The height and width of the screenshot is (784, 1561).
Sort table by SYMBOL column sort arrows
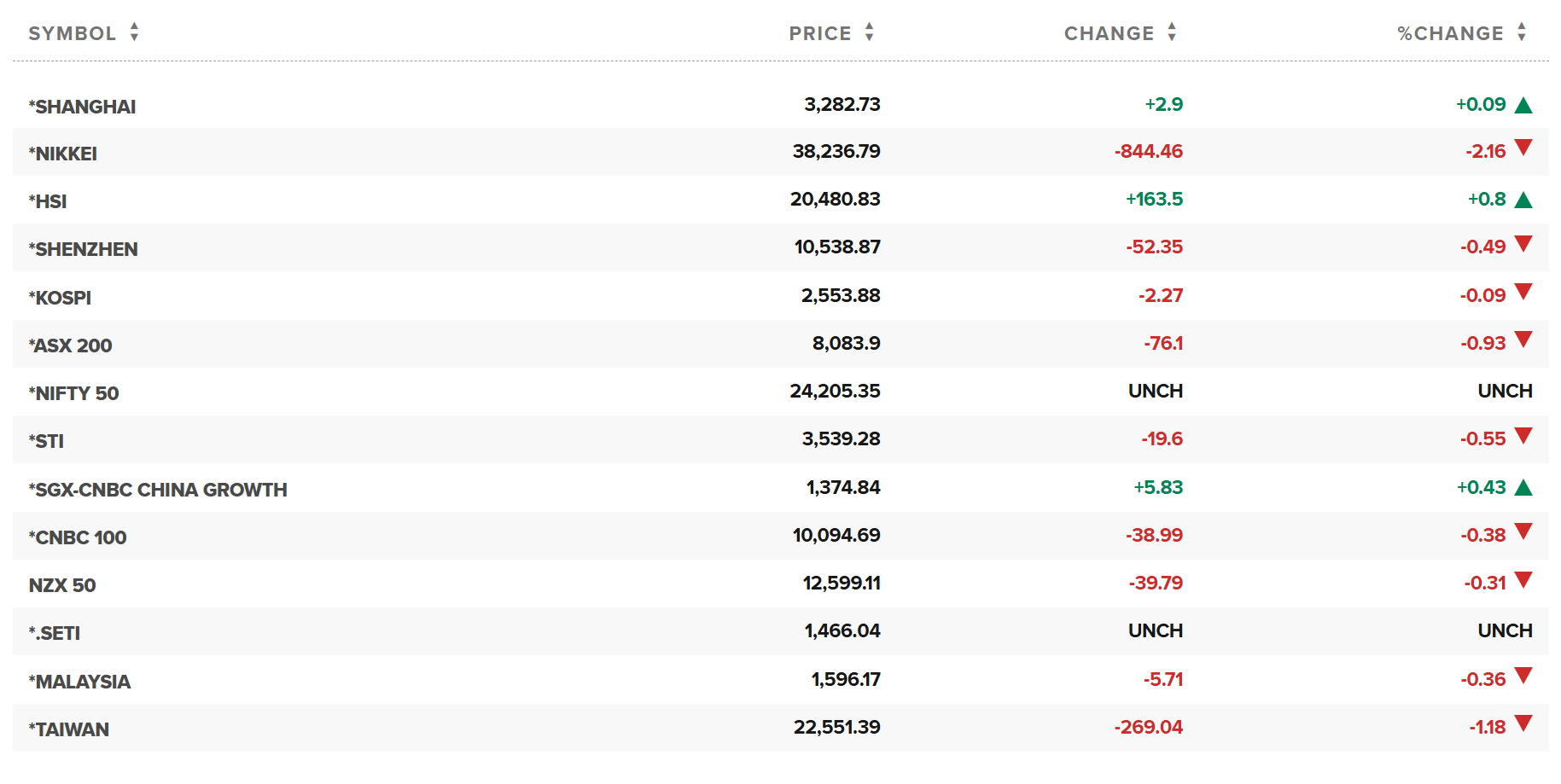[x=134, y=32]
